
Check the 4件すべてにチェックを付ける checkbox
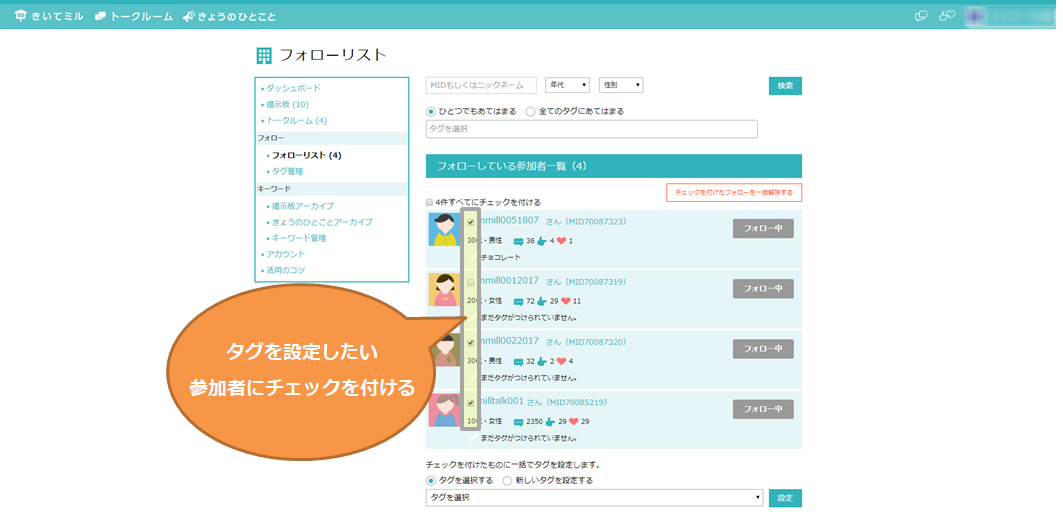(430, 201)
